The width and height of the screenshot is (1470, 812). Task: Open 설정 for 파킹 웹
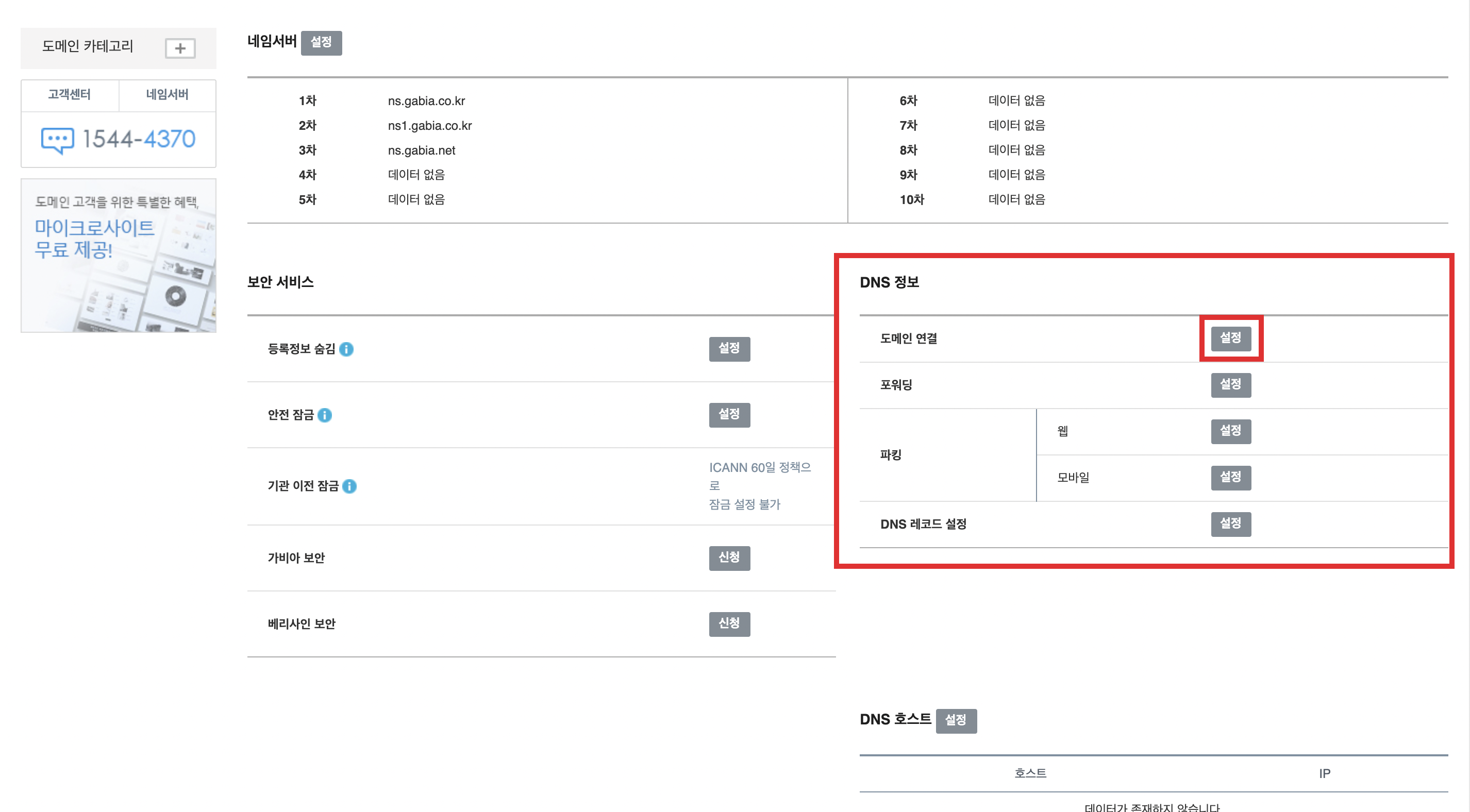[x=1231, y=431]
